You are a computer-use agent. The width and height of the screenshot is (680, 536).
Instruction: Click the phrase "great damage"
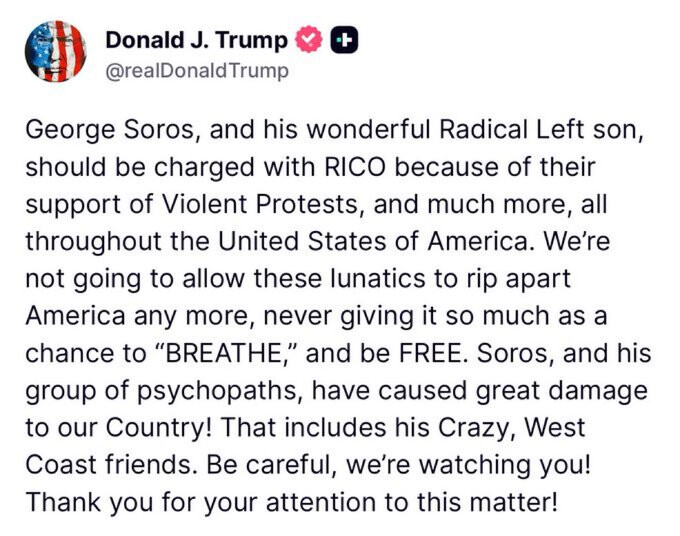click(562, 391)
